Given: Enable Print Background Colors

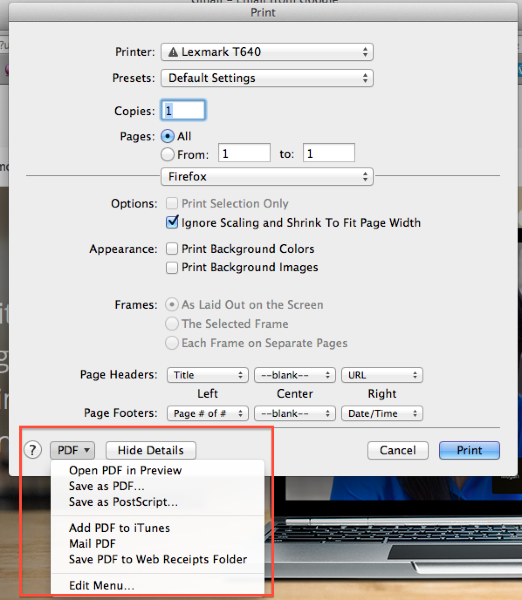Looking at the screenshot, I should (x=172, y=249).
